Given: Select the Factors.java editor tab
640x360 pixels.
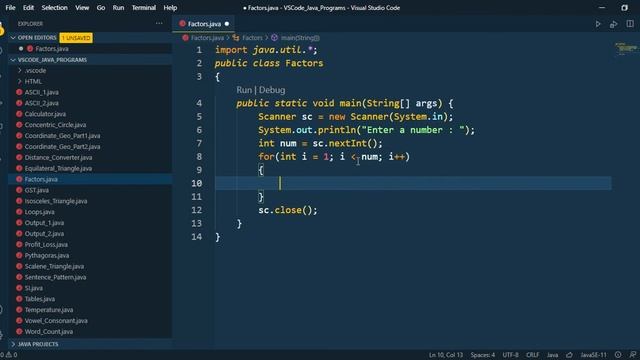Looking at the screenshot, I should tap(204, 24).
